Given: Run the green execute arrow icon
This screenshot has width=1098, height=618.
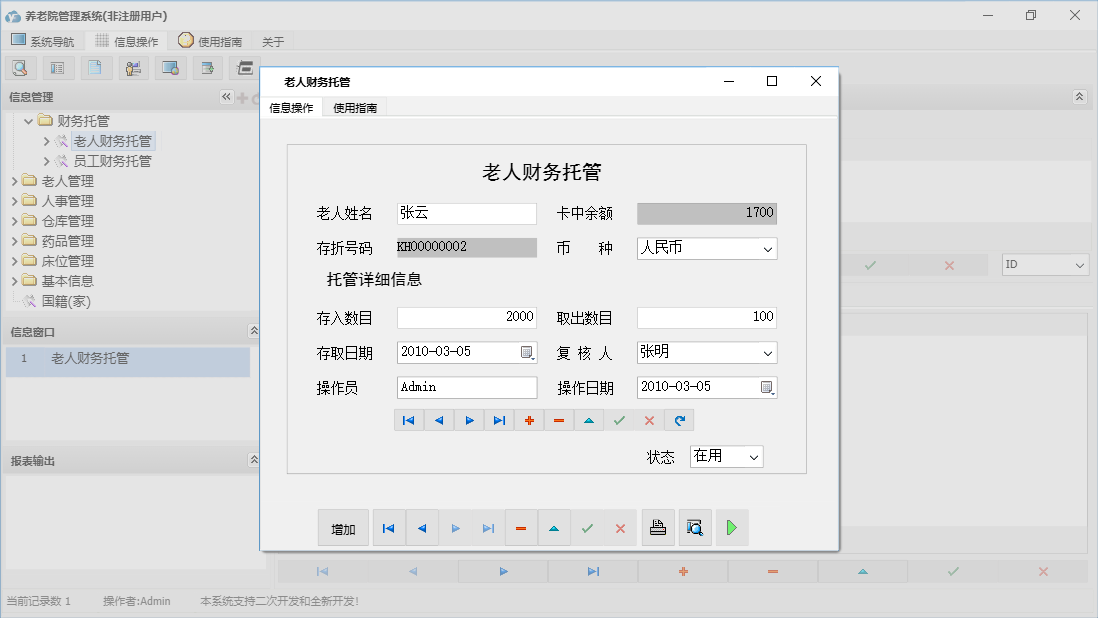Looking at the screenshot, I should (x=731, y=527).
